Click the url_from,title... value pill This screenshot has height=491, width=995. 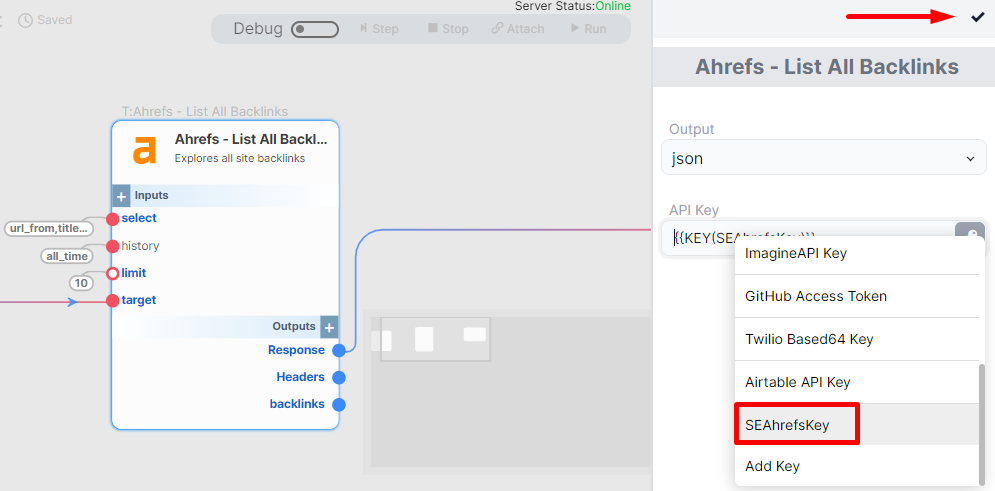click(49, 228)
